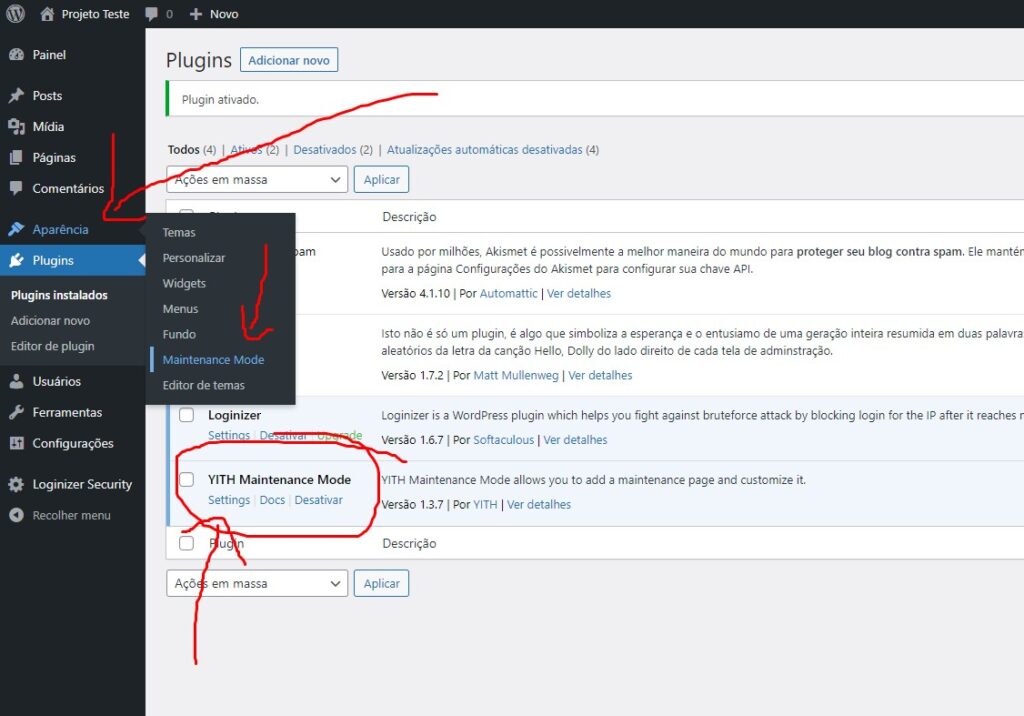Screen dimensions: 1024x716
Task: Open Editor de temas submenu entry
Action: point(204,385)
